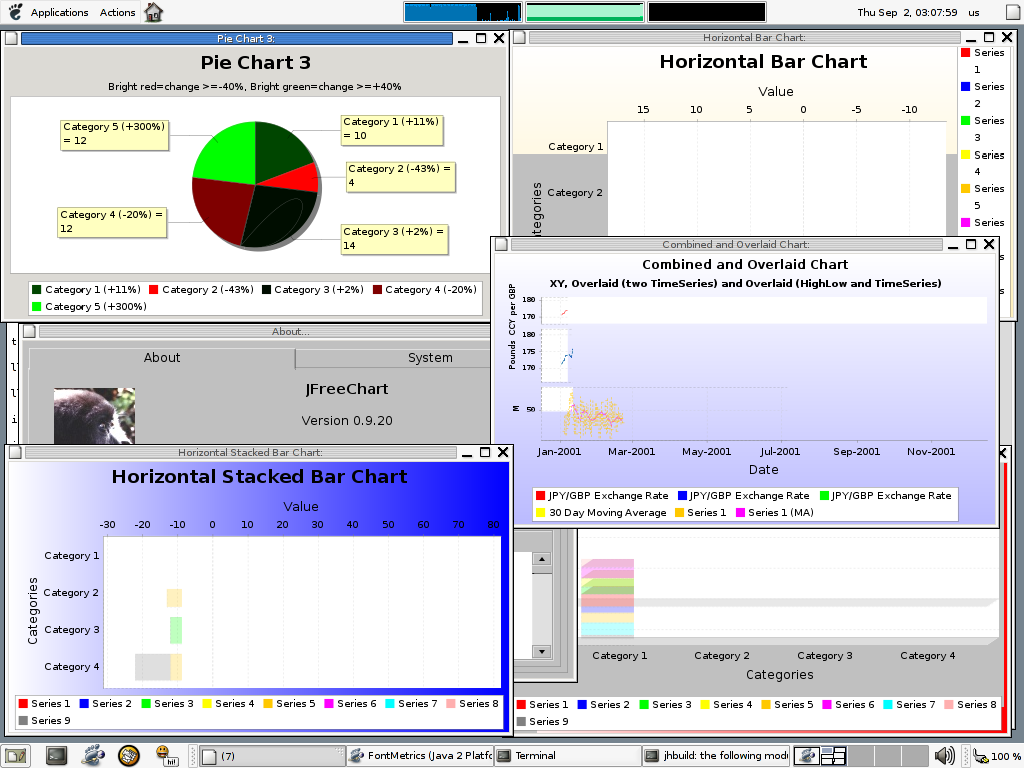This screenshot has height=768, width=1024.
Task: Click the yellow 30 Day Moving Average legend swatch
Action: pos(541,513)
